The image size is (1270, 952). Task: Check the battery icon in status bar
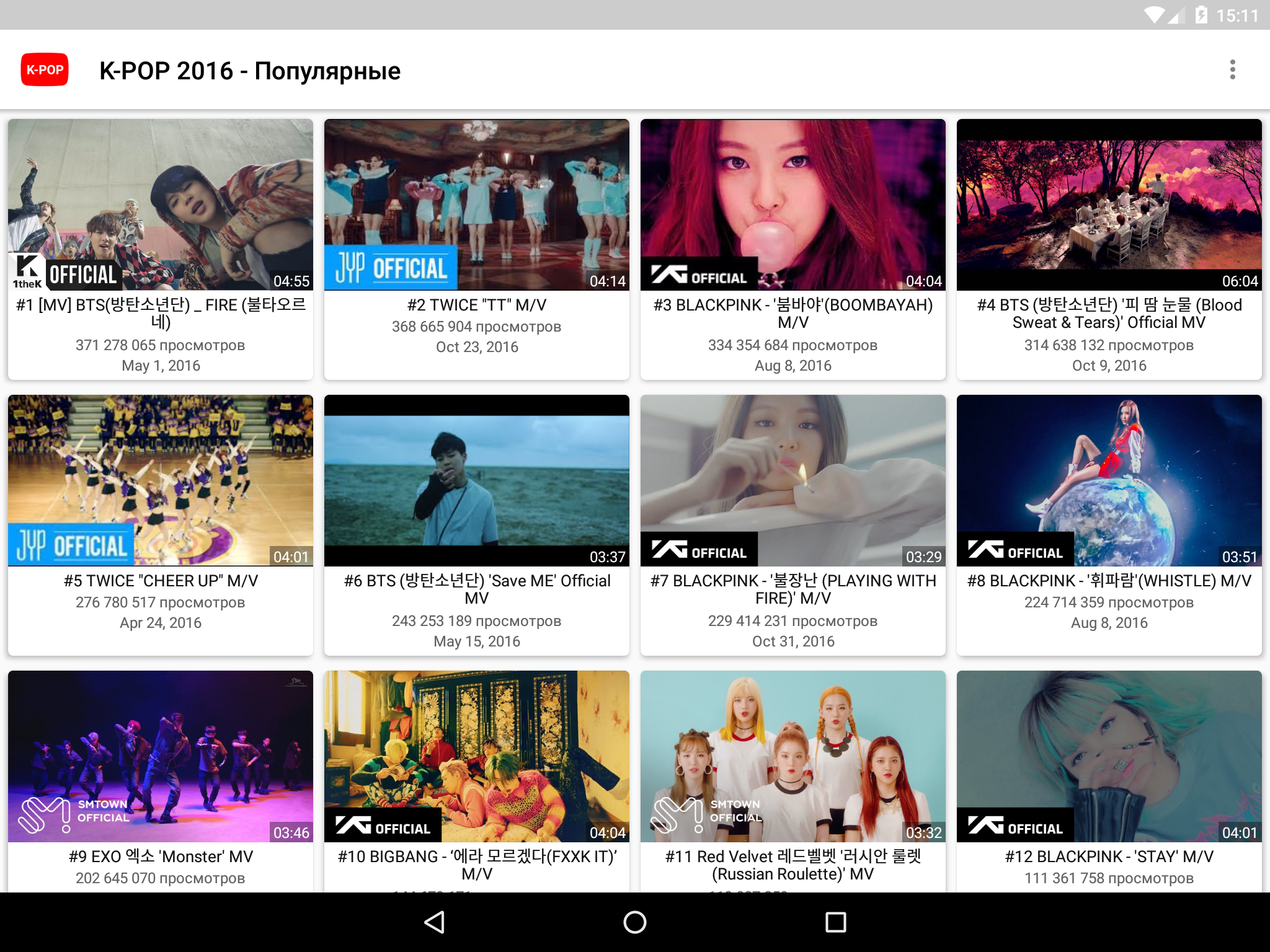click(x=1201, y=15)
